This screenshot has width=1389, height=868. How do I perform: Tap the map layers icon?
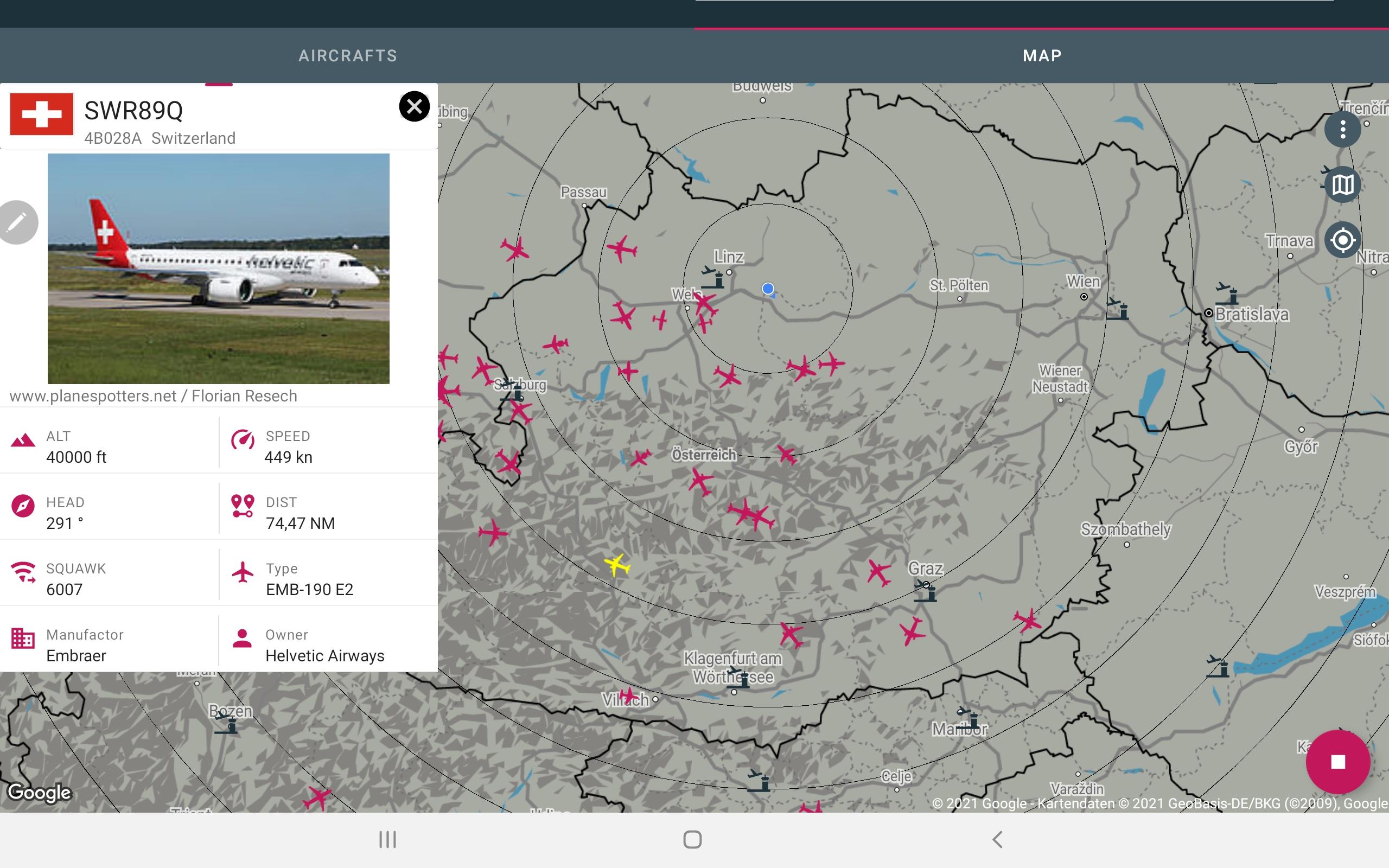(x=1342, y=185)
